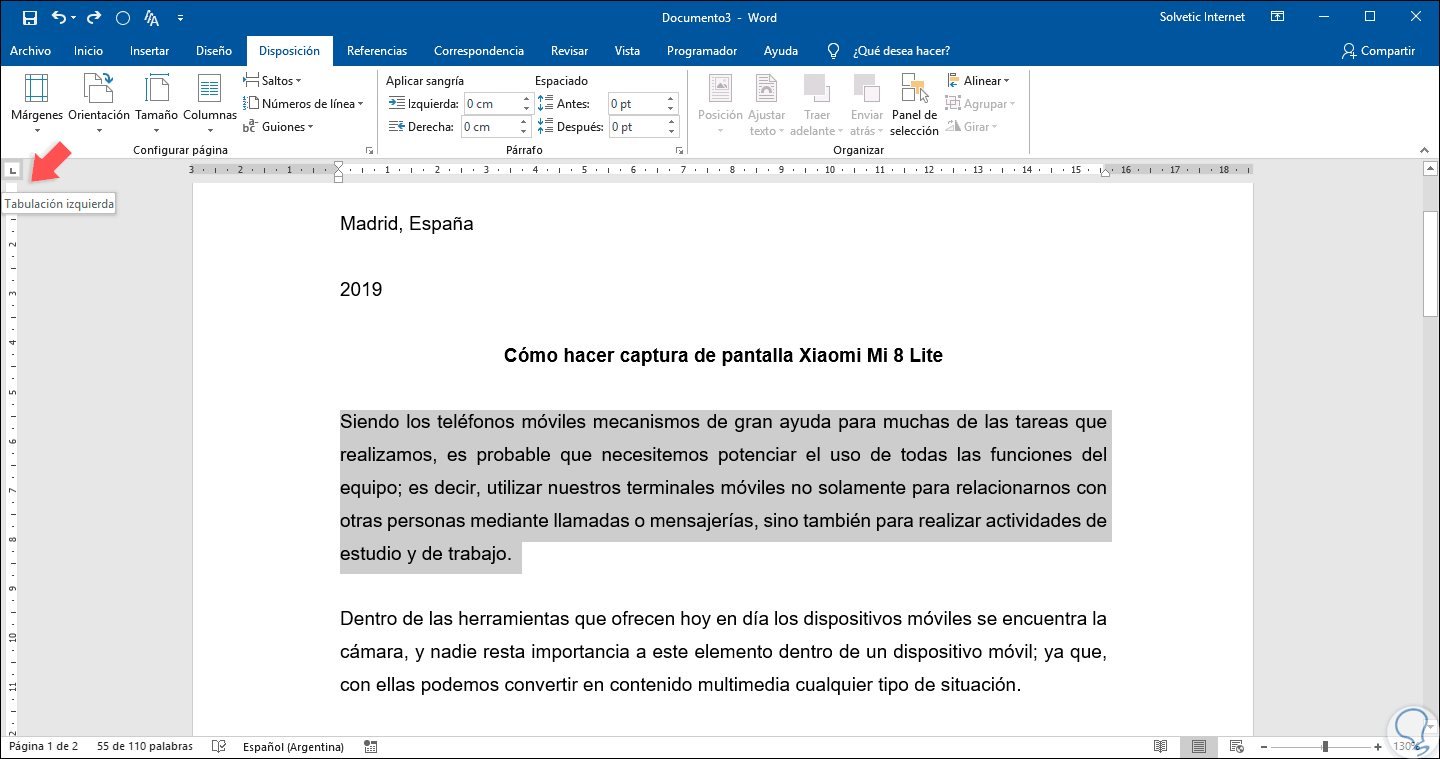Click the scroll up arrow of document
Image resolution: width=1440 pixels, height=759 pixels.
pyautogui.click(x=1430, y=171)
